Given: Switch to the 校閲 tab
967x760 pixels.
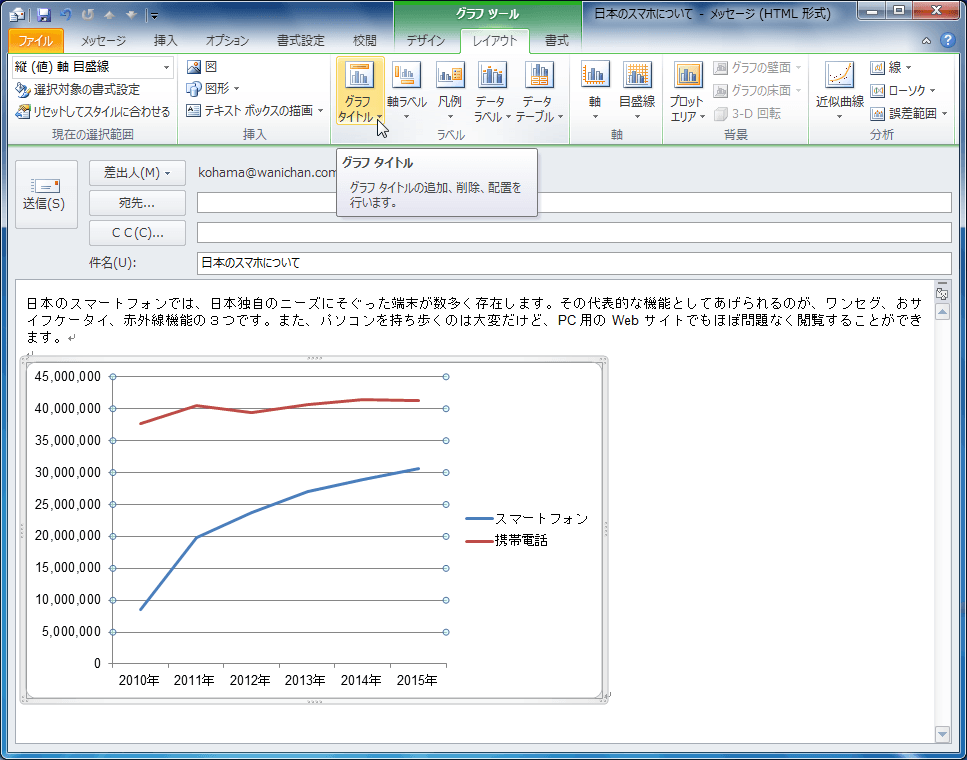Looking at the screenshot, I should (x=364, y=41).
